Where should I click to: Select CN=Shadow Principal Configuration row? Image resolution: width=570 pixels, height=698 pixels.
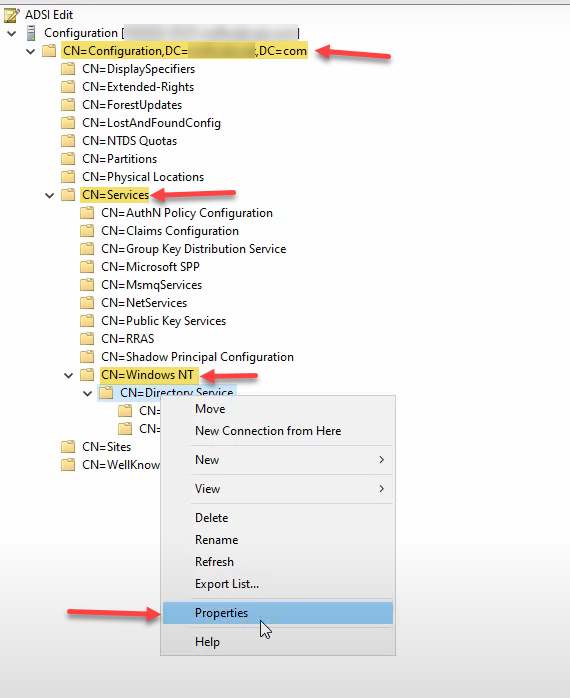coord(197,357)
